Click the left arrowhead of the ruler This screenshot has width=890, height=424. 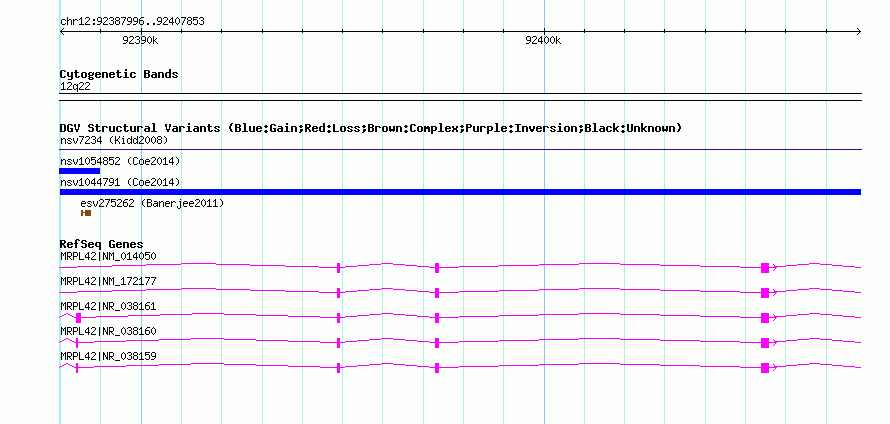[x=62, y=31]
